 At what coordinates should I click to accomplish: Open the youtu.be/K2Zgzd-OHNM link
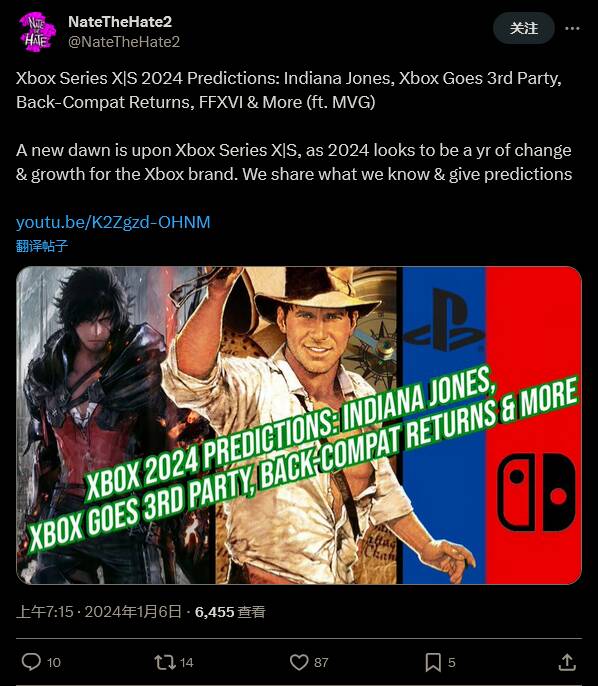click(x=113, y=222)
